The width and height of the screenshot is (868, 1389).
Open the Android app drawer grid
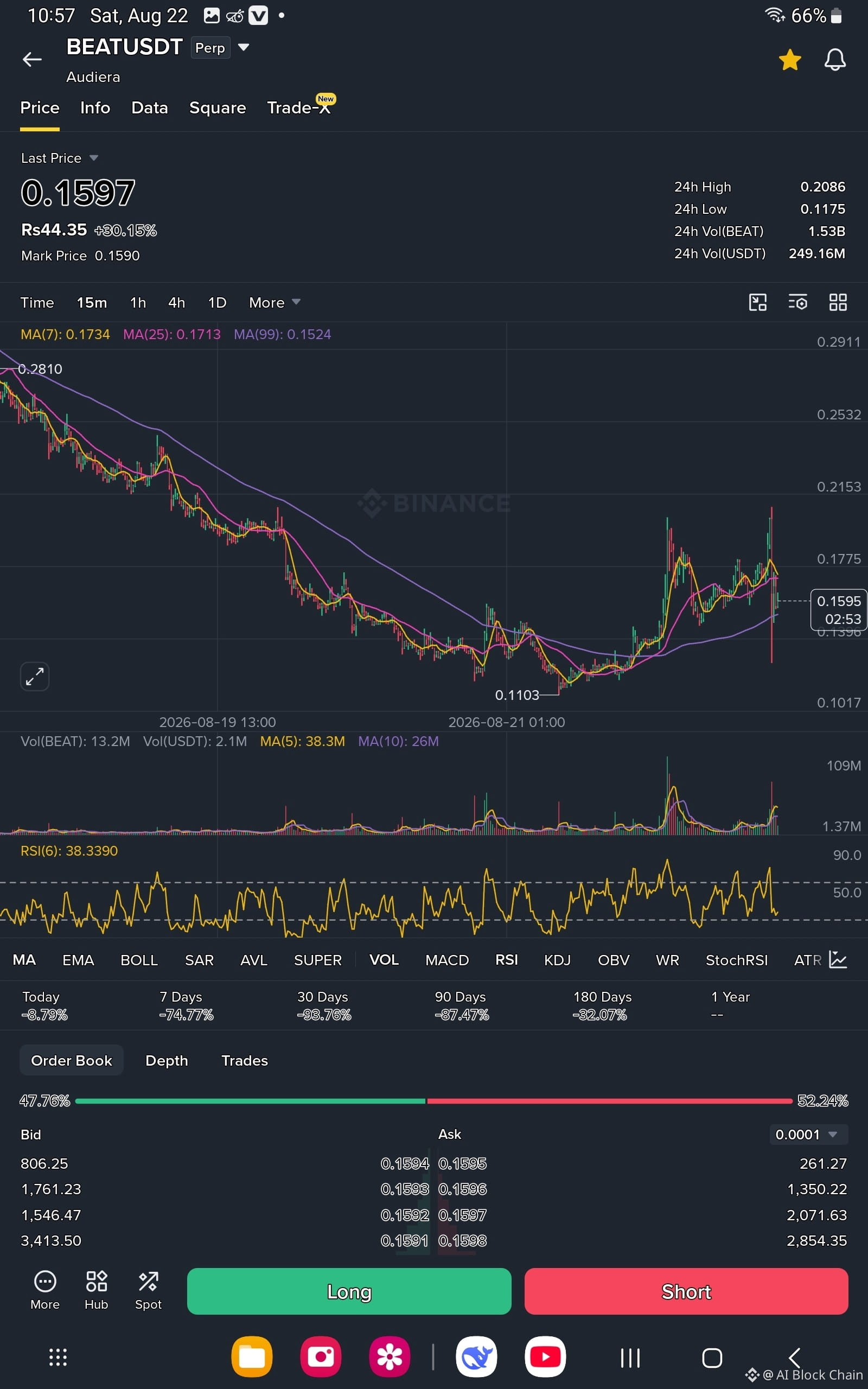58,1358
